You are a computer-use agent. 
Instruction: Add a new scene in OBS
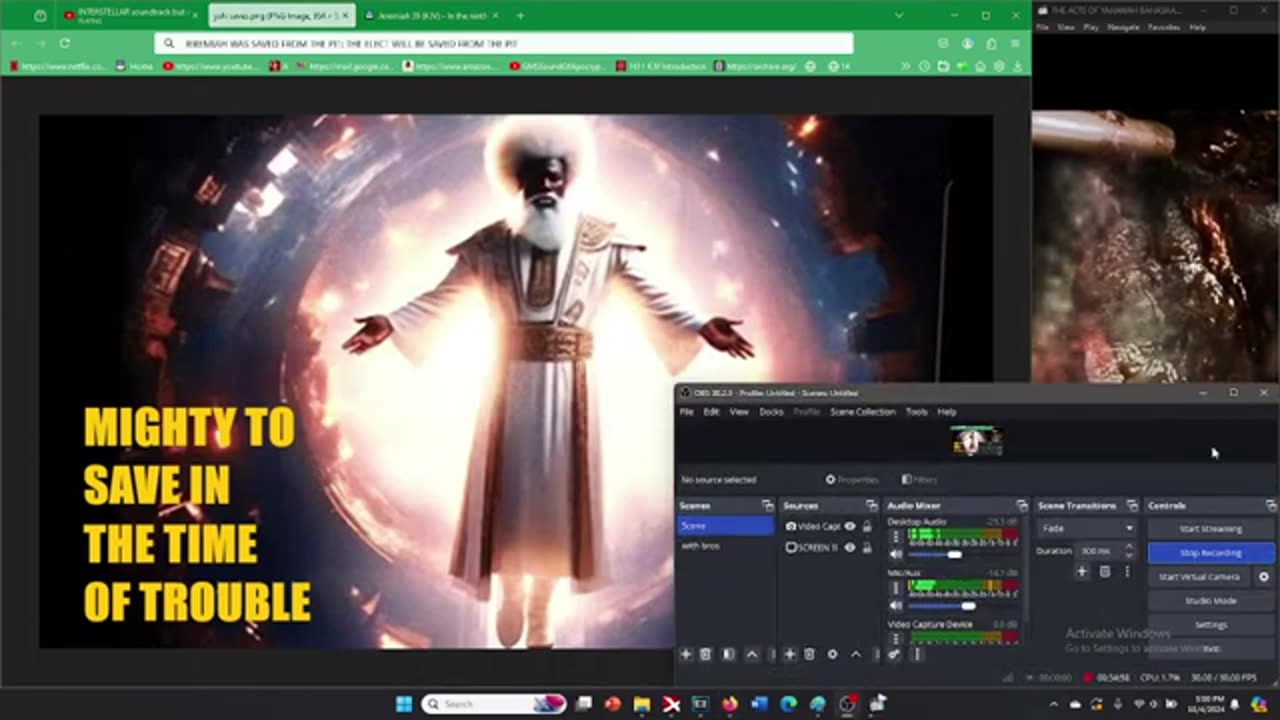(x=686, y=654)
